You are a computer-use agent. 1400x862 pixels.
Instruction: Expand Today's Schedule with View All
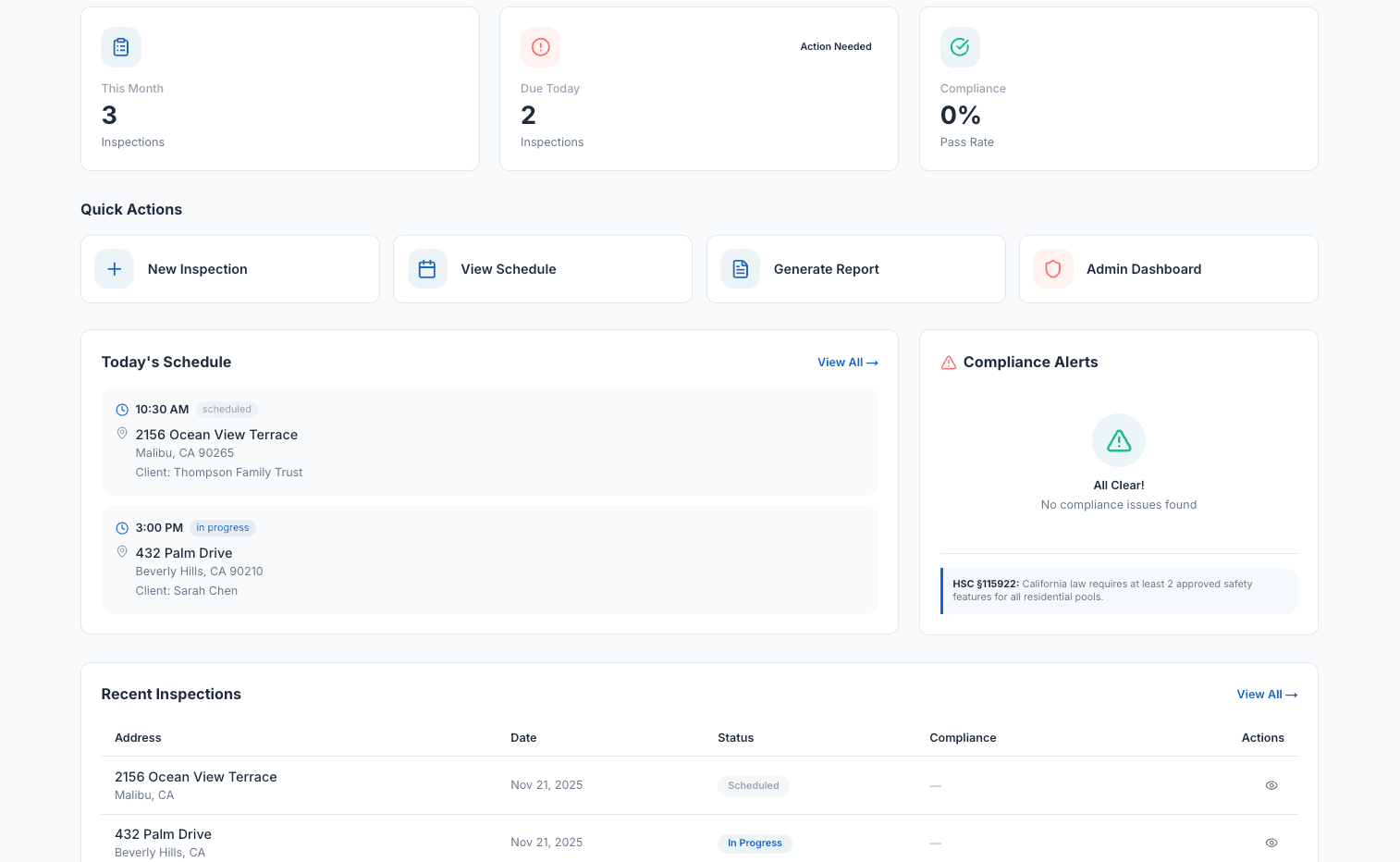(847, 362)
